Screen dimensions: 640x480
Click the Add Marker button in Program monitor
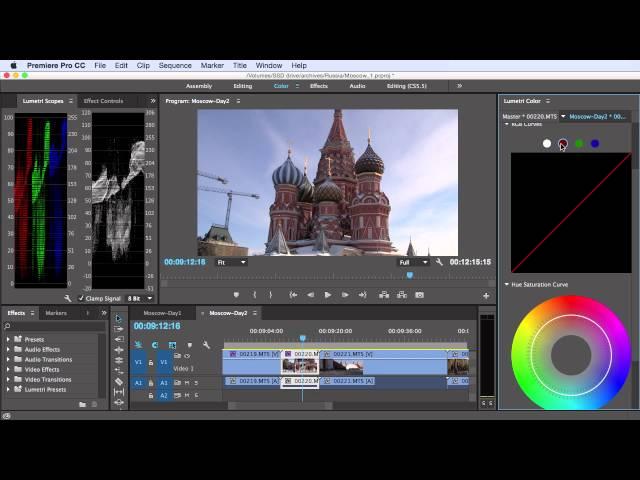pos(236,295)
